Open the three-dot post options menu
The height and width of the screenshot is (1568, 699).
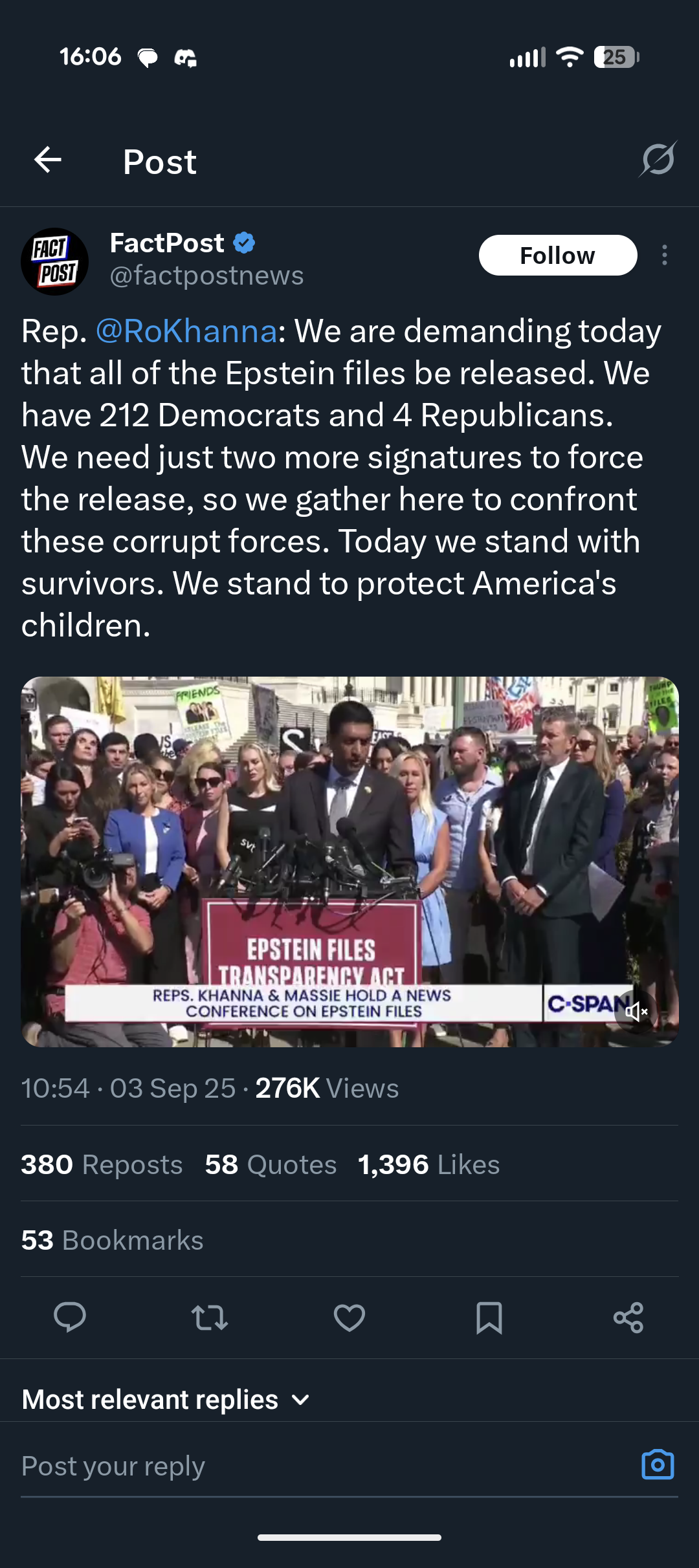[664, 256]
